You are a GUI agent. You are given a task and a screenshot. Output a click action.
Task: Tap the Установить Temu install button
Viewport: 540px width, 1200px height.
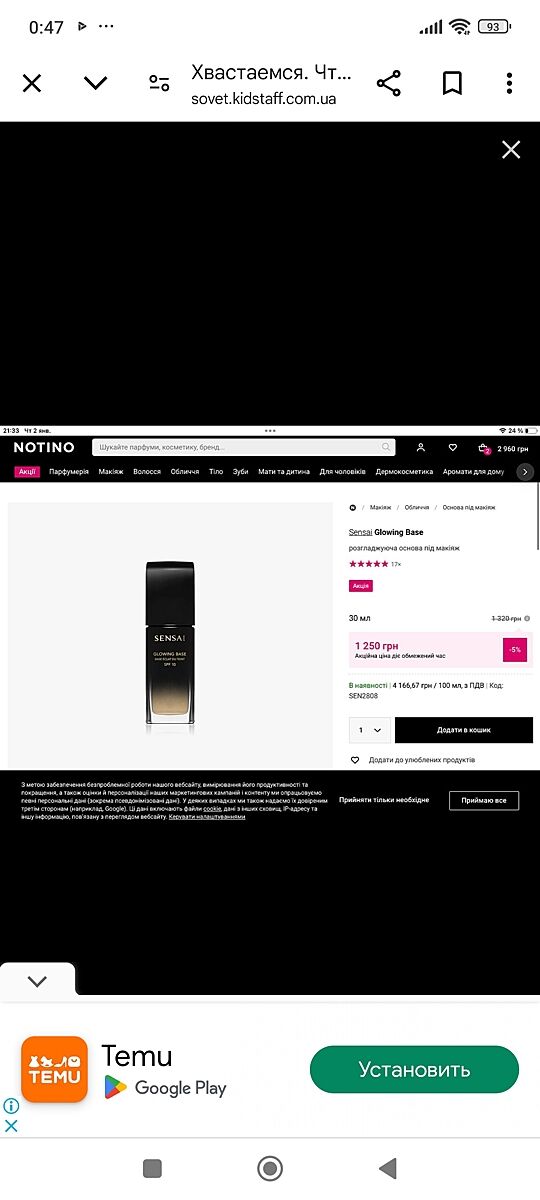coord(414,1069)
